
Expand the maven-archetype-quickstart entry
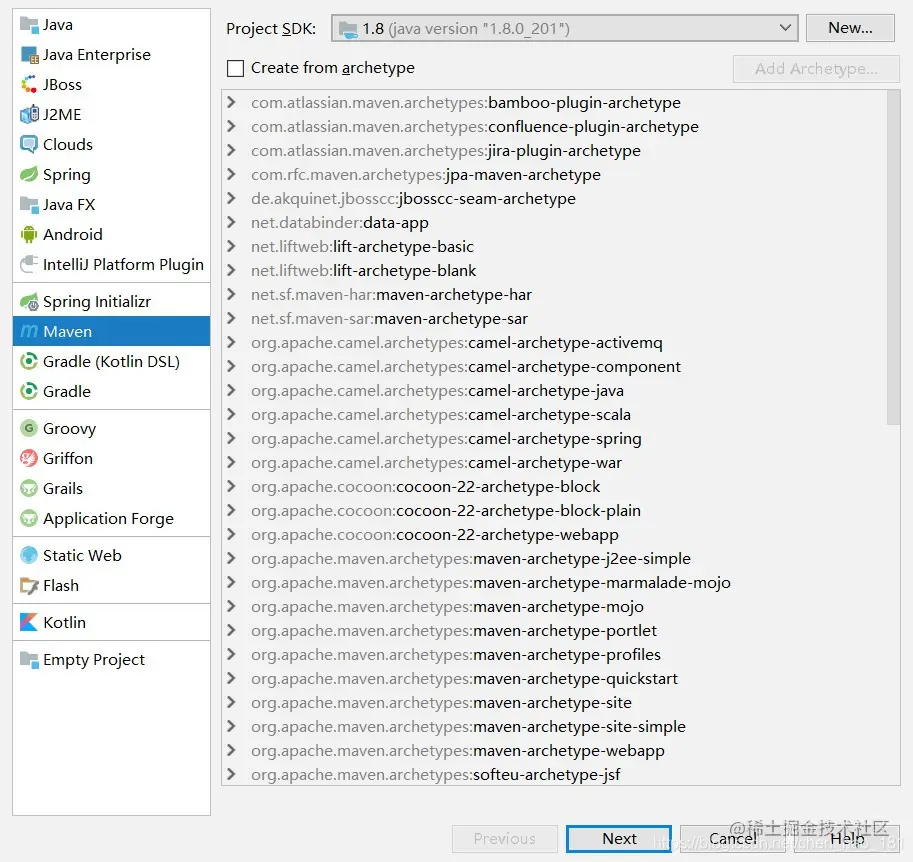pyautogui.click(x=231, y=678)
